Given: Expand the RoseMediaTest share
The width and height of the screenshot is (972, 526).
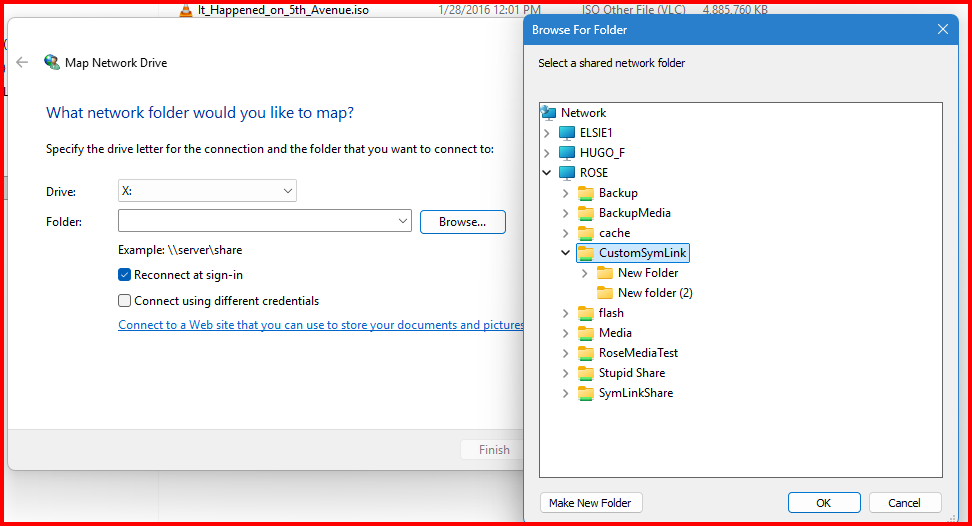Looking at the screenshot, I should pos(565,353).
